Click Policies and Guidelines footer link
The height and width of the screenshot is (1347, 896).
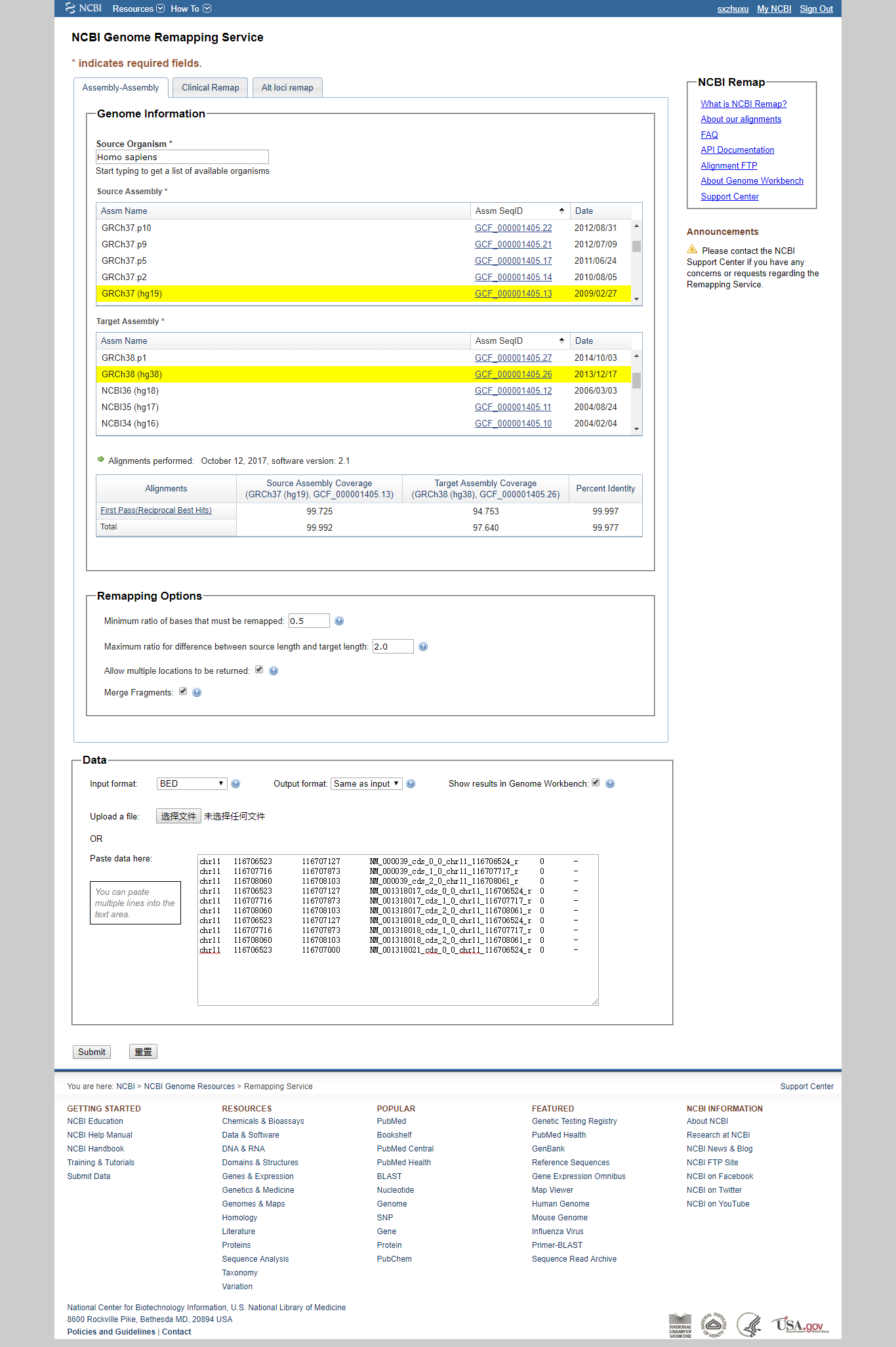111,1332
